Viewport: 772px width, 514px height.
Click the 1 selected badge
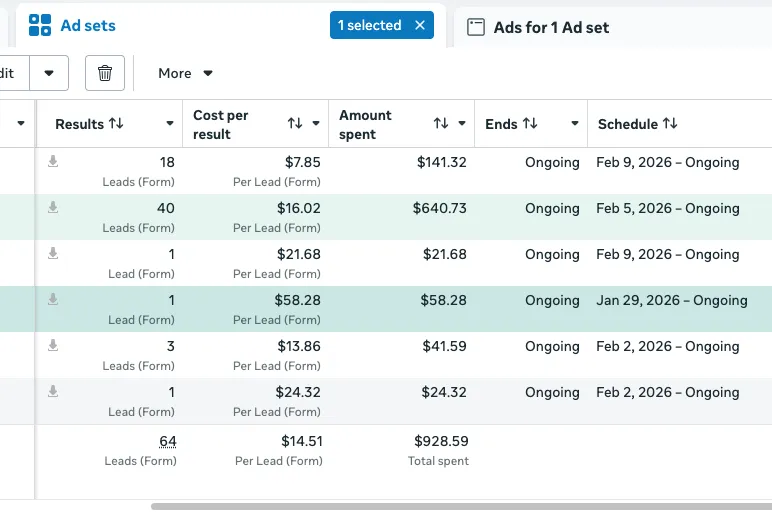click(370, 26)
